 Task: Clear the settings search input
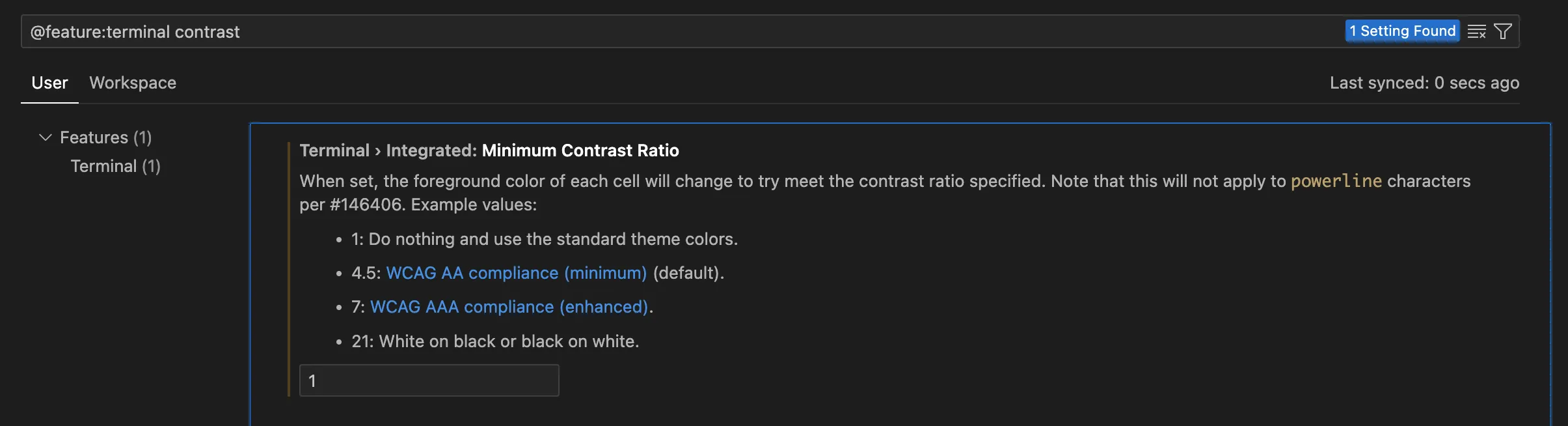tap(1476, 31)
